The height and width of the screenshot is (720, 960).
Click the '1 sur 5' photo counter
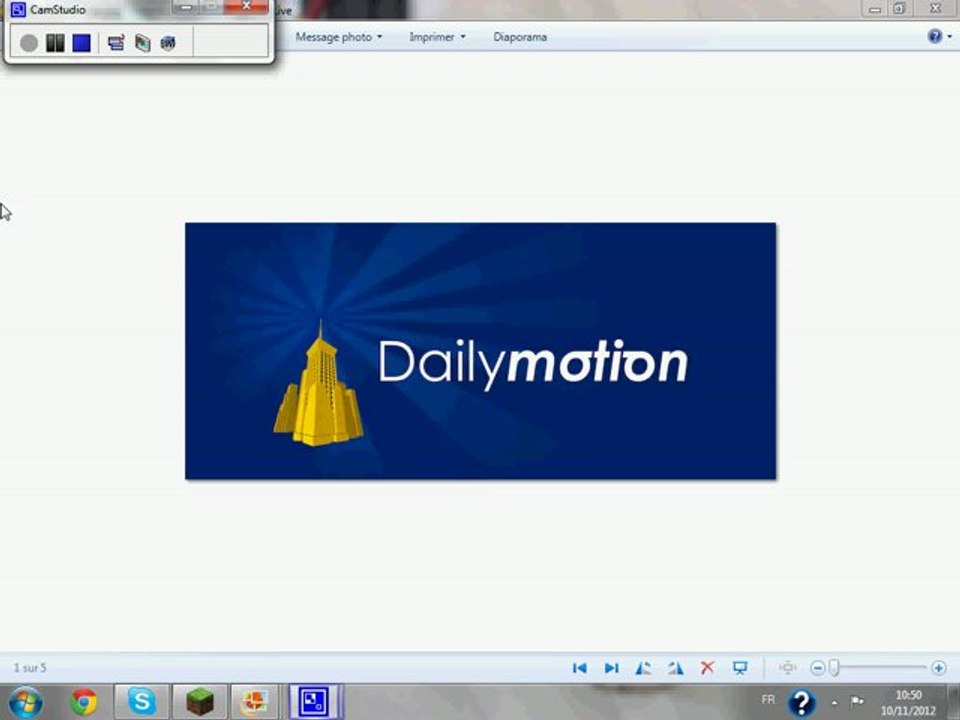coord(30,667)
